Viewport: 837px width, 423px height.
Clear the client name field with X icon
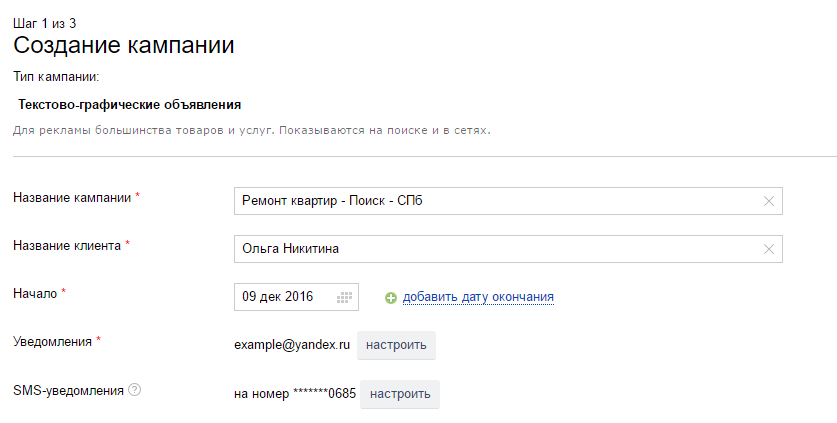pos(768,249)
